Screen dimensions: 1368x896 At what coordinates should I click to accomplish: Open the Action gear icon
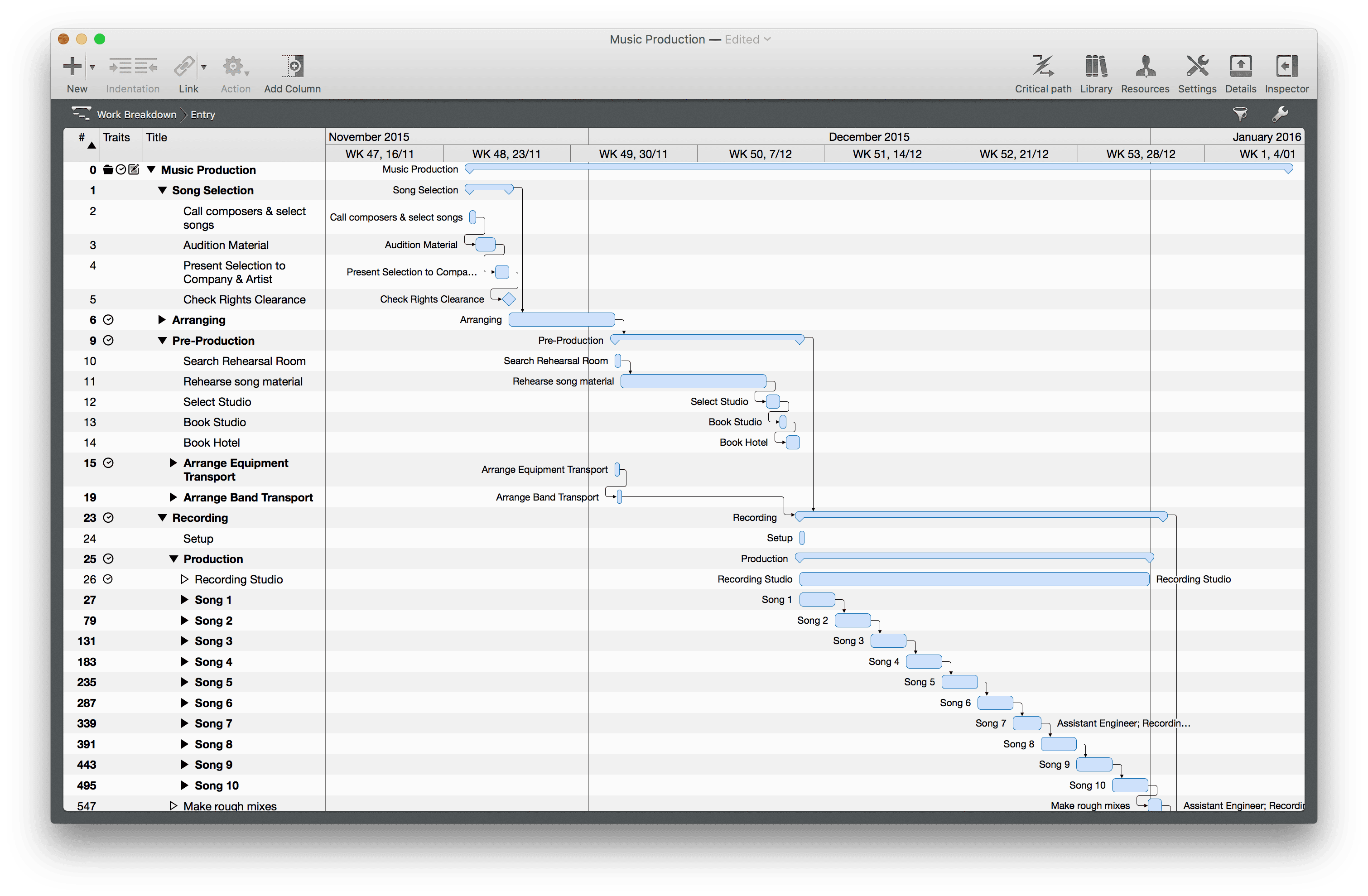click(x=233, y=67)
